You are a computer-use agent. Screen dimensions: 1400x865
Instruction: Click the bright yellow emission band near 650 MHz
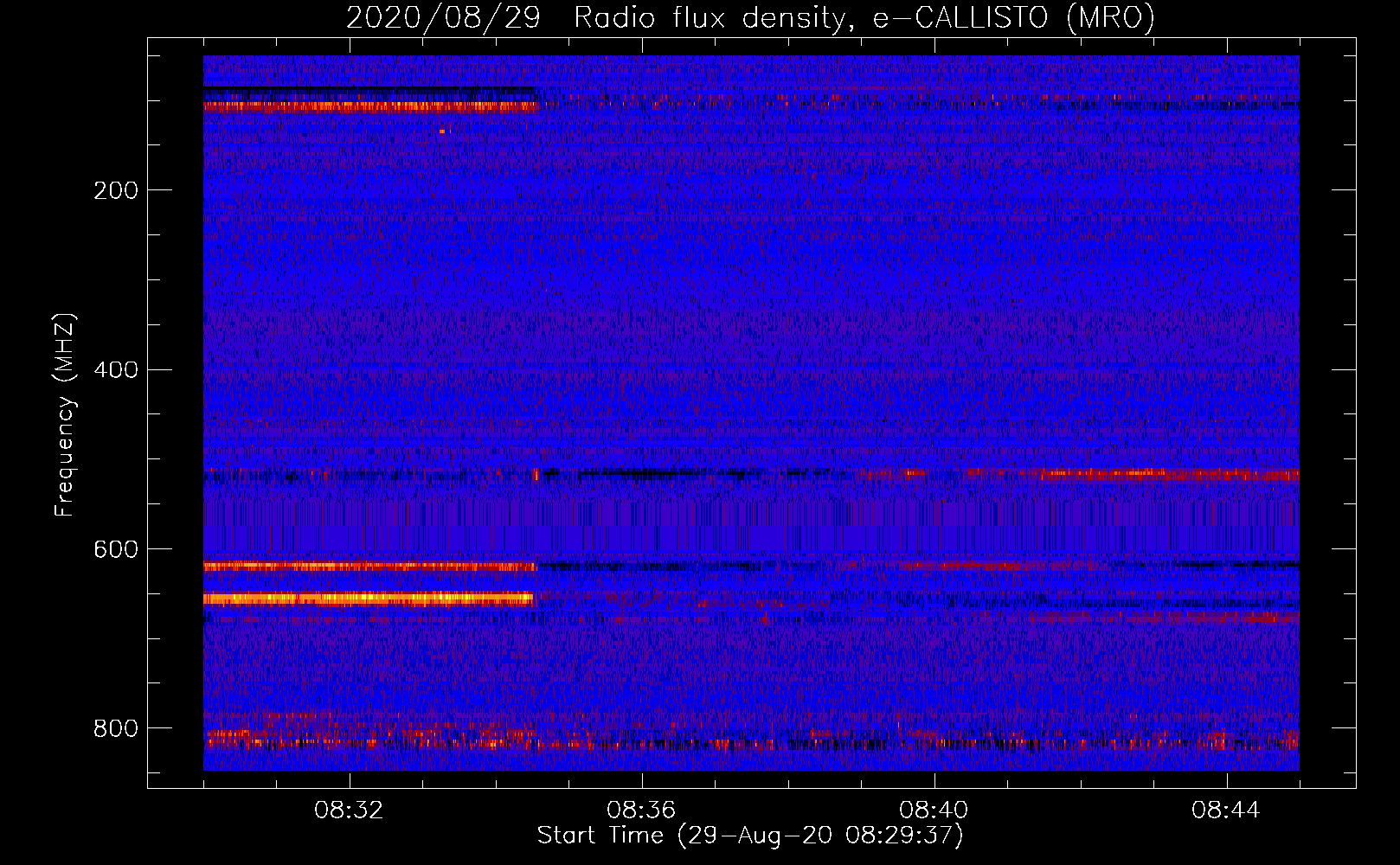pyautogui.click(x=369, y=598)
